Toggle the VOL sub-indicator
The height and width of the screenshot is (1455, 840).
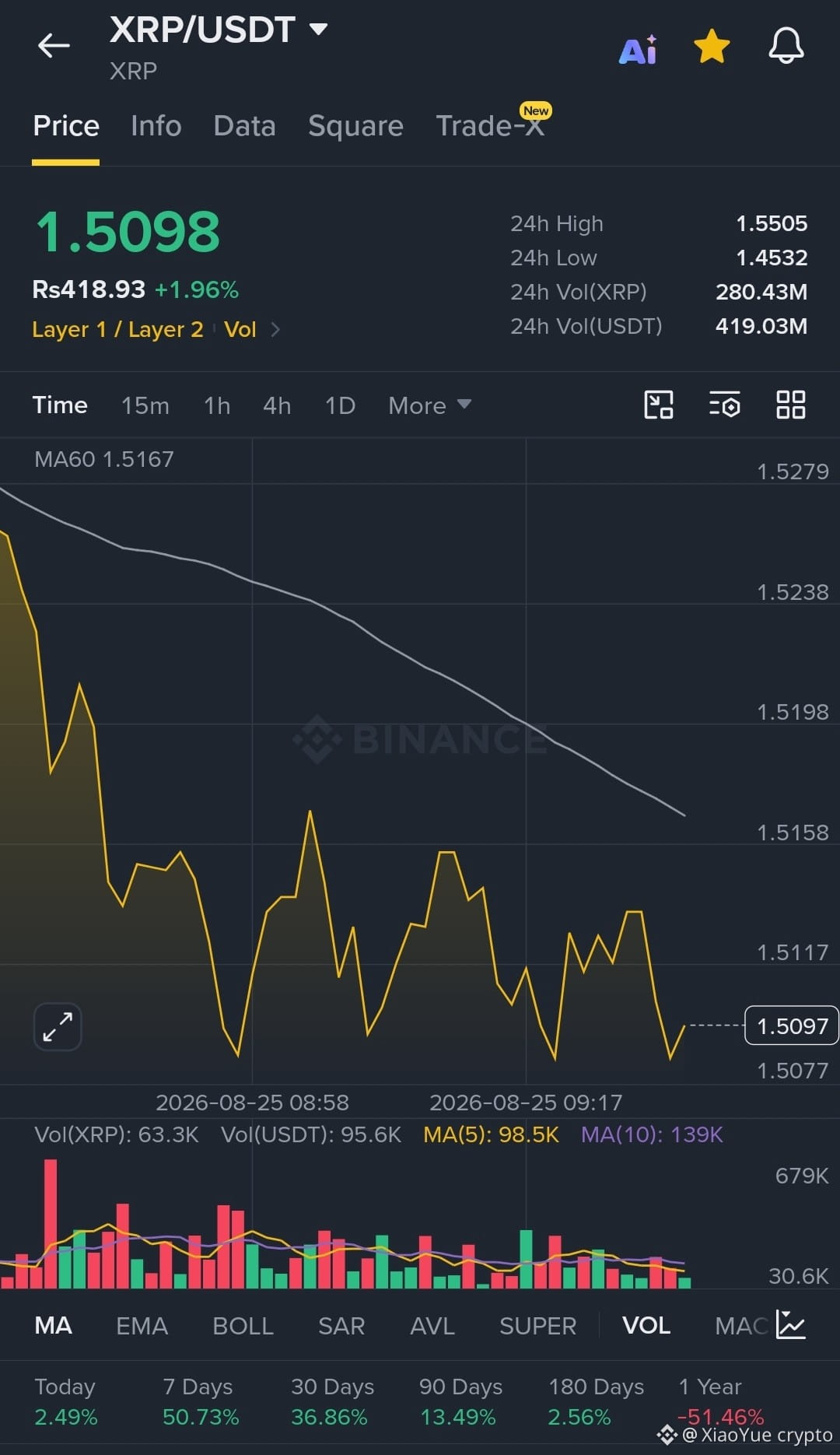coord(646,1325)
